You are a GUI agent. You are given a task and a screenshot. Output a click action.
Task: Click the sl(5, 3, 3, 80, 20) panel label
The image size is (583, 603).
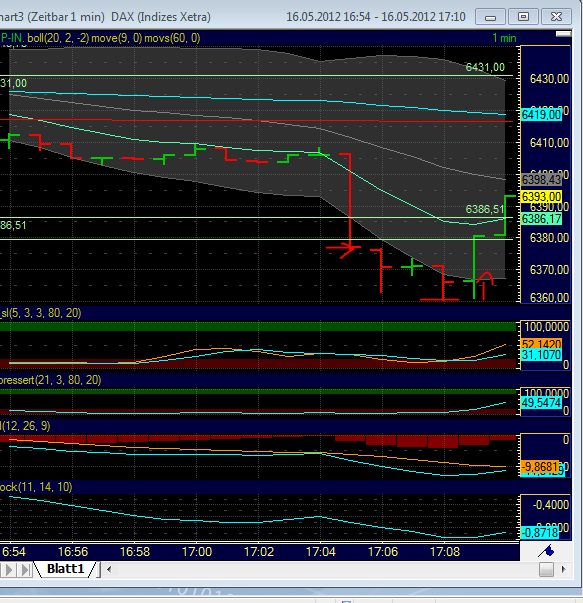[41, 313]
